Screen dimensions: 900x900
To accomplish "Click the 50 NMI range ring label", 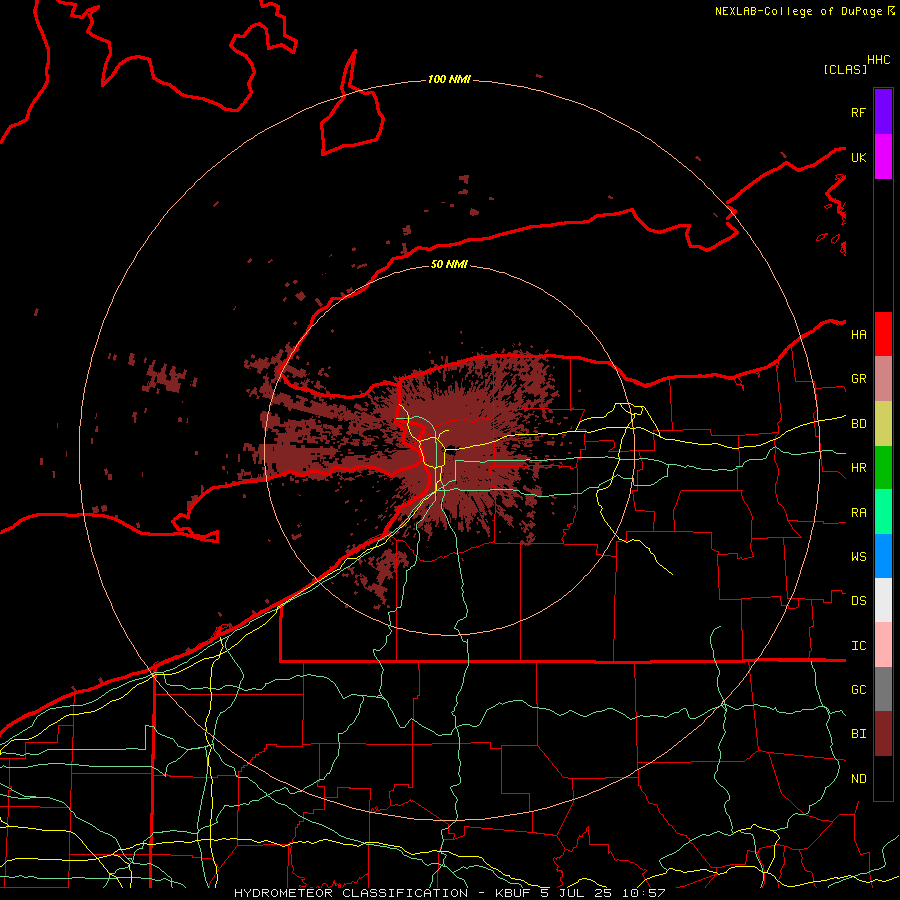I will click(449, 264).
